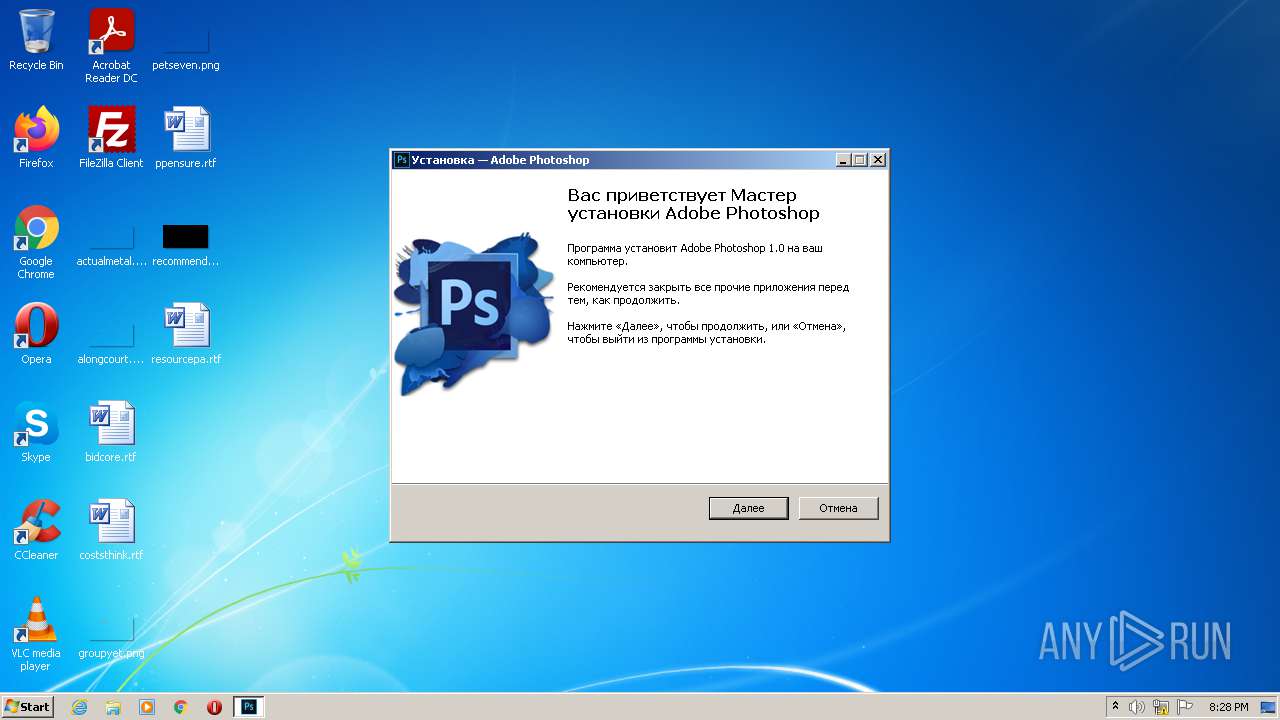Select the ppensure.rtf document icon
Image resolution: width=1280 pixels, height=720 pixels.
click(186, 138)
